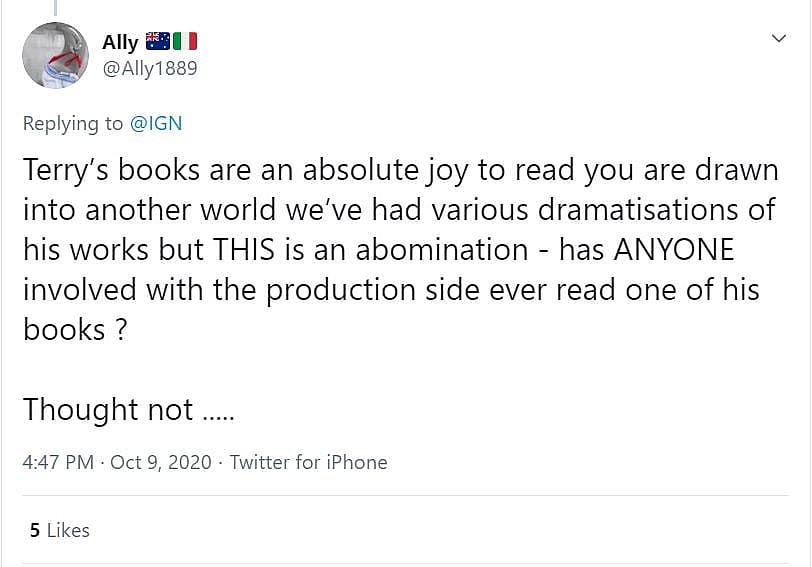Image resolution: width=812 pixels, height=567 pixels.
Task: Click the thread connector line above avatar
Action: click(54, 6)
